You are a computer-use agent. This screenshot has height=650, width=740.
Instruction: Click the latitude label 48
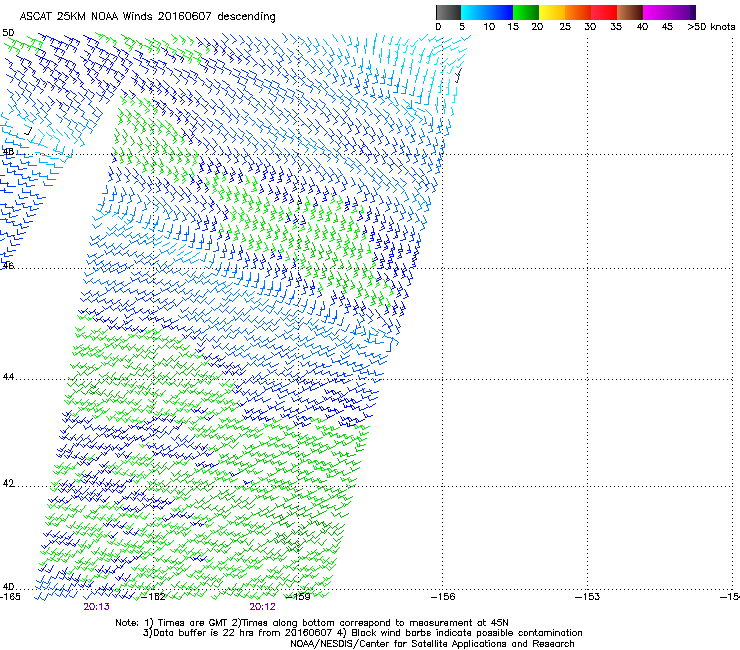[8, 152]
